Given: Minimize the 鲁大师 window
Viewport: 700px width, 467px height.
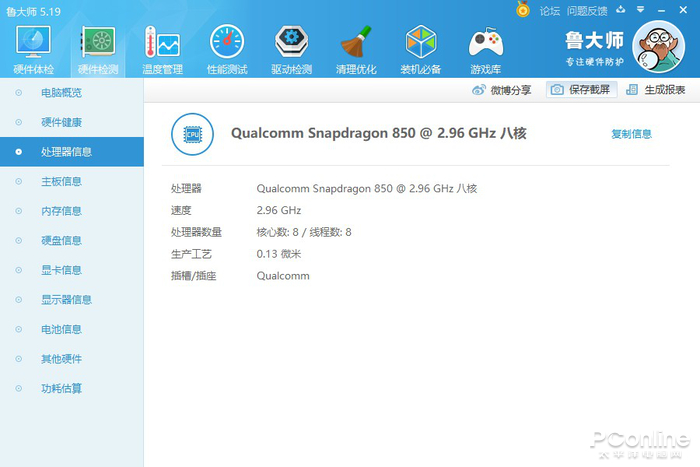Looking at the screenshot, I should 661,10.
